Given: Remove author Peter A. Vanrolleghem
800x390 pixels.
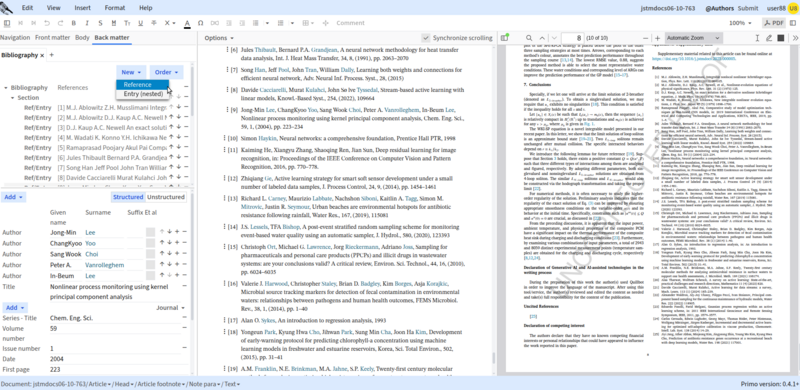Looking at the screenshot, I should (185, 264).
